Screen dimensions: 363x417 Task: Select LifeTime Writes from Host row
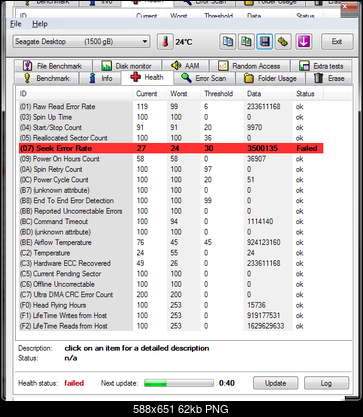coord(171,315)
